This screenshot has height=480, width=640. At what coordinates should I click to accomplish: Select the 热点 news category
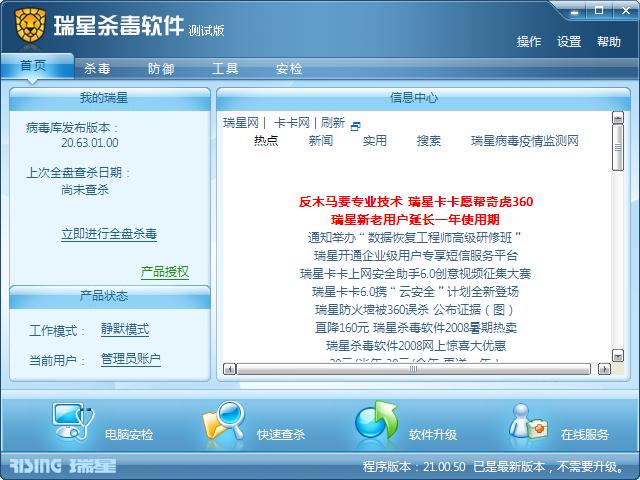(x=266, y=140)
